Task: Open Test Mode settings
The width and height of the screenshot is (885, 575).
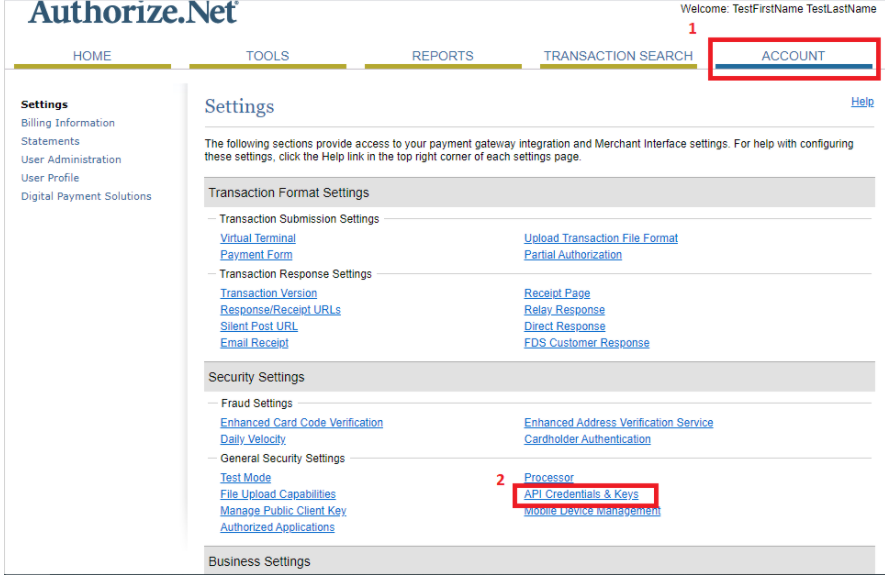Action: coord(246,477)
